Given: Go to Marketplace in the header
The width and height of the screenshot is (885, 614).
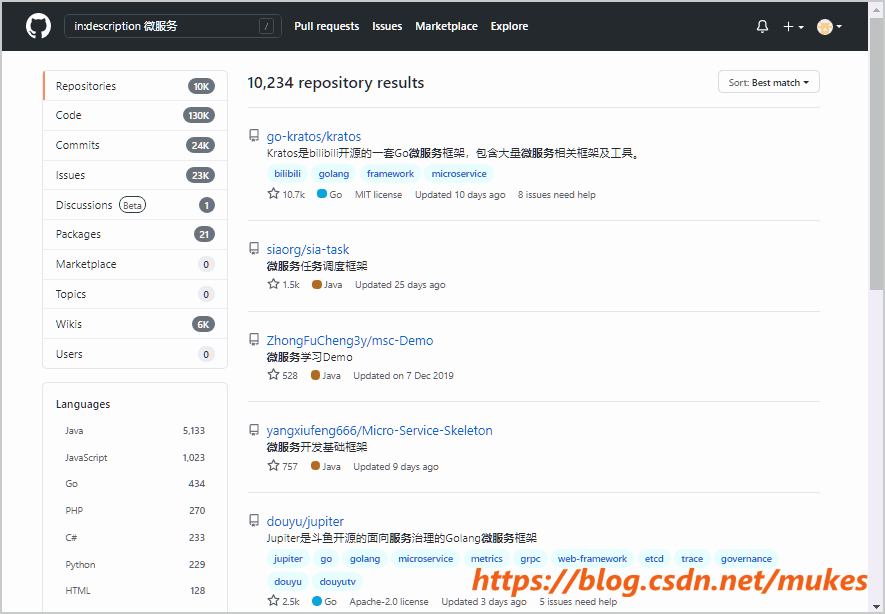Looking at the screenshot, I should [x=446, y=26].
